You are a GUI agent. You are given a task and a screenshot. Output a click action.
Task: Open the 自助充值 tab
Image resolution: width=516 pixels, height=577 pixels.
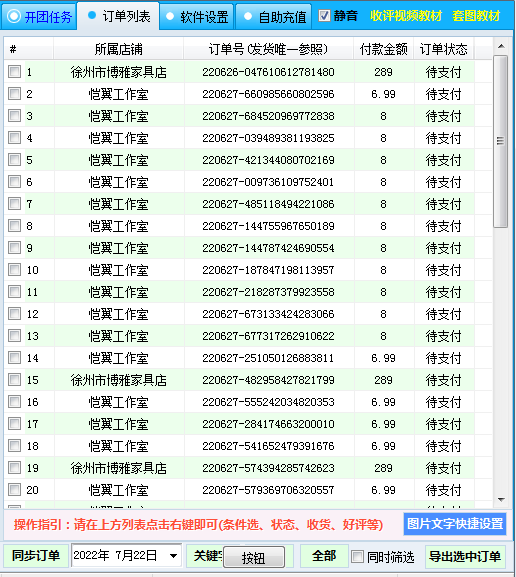274,17
